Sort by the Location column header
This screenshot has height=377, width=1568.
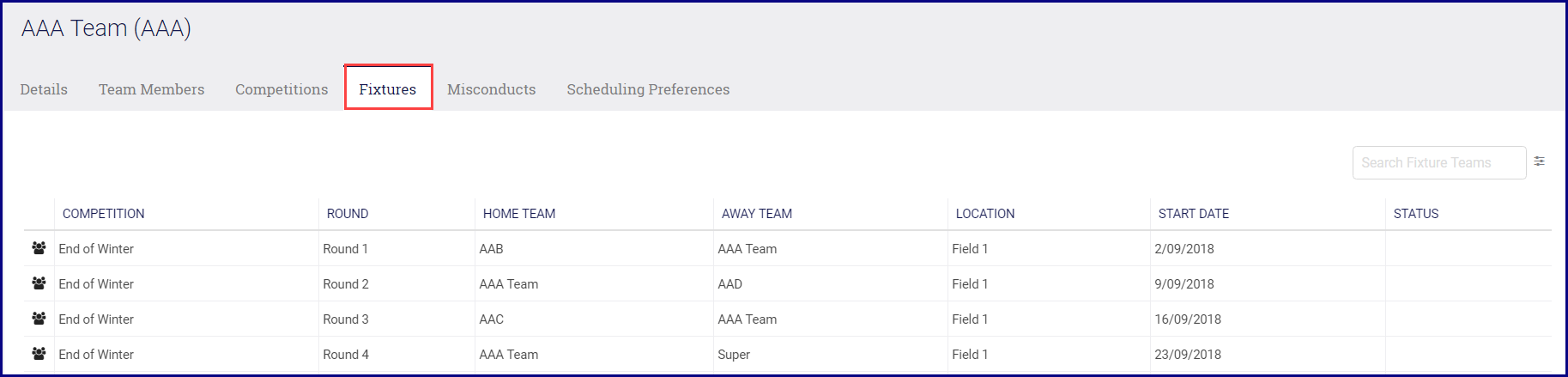(x=985, y=214)
